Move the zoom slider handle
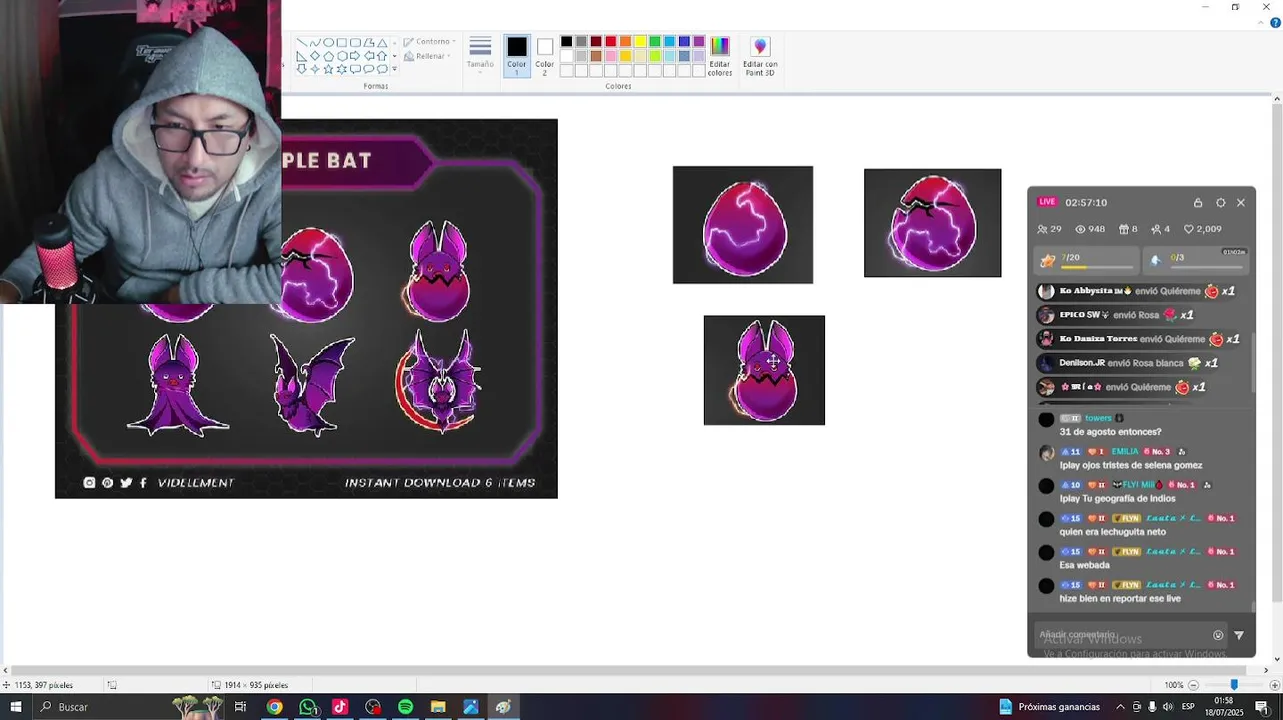1283x720 pixels. 1234,684
